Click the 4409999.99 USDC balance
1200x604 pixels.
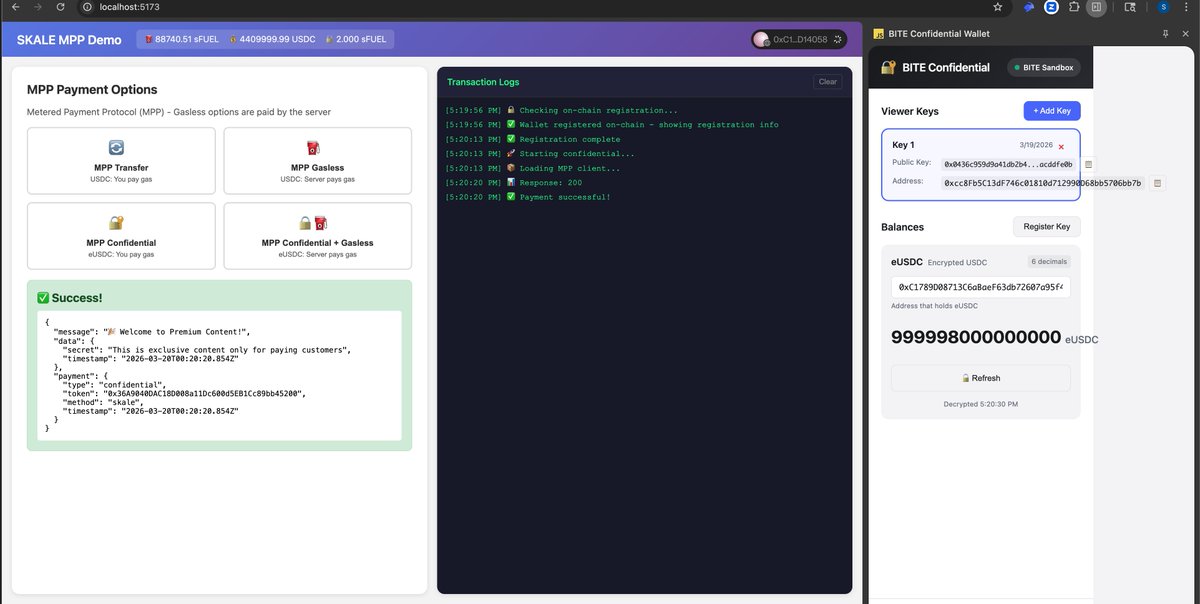tap(271, 39)
